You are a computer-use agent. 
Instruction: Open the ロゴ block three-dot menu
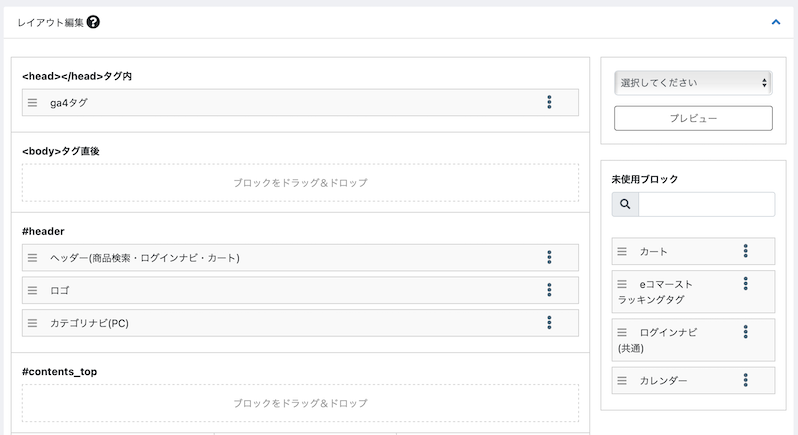(x=549, y=290)
